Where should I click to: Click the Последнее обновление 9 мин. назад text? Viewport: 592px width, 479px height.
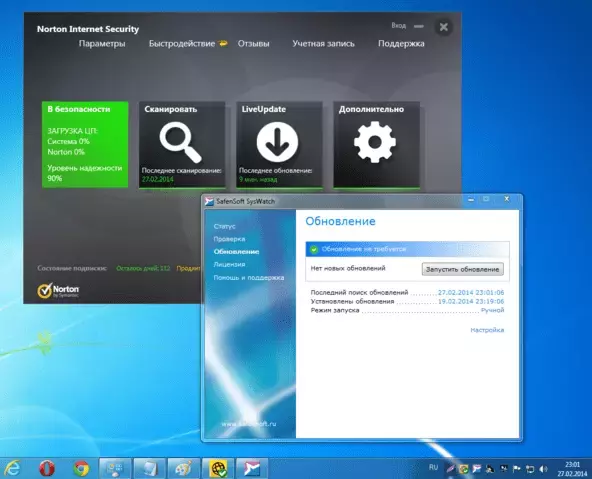tap(276, 175)
